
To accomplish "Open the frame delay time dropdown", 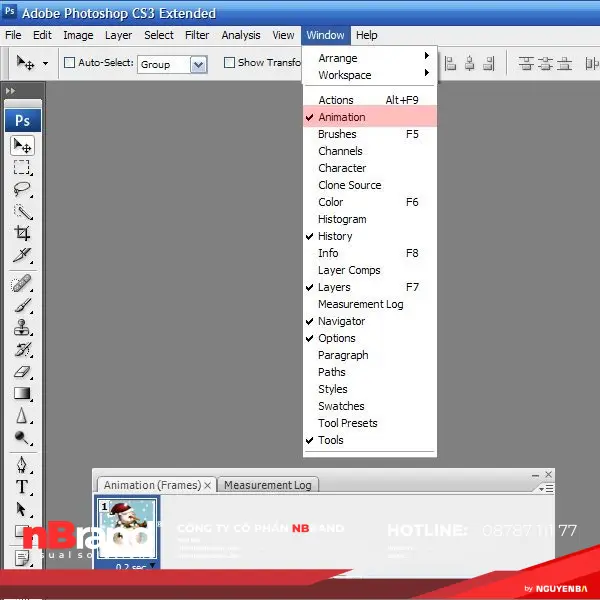I will 153,565.
